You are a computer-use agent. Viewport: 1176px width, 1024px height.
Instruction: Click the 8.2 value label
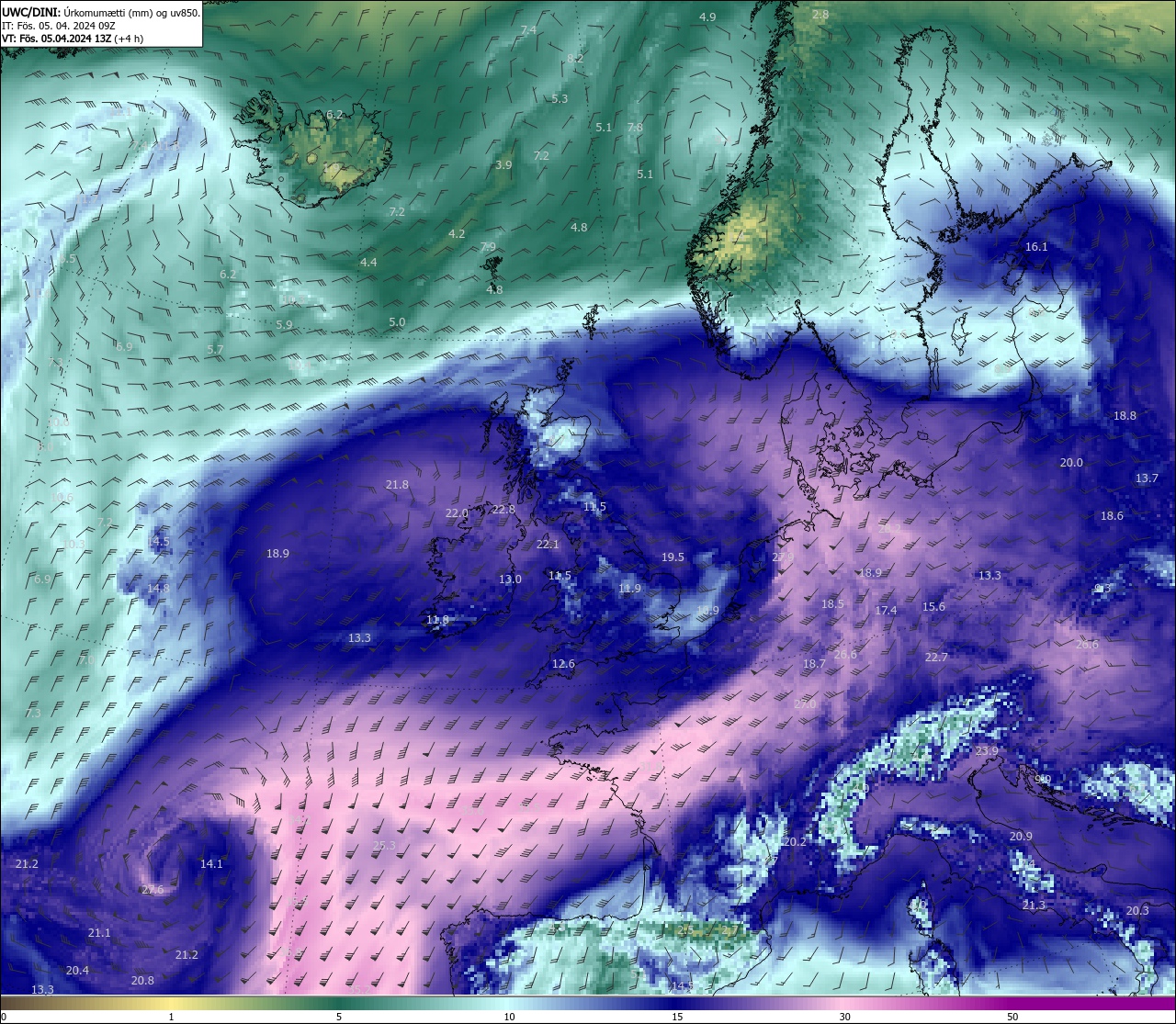[x=575, y=58]
